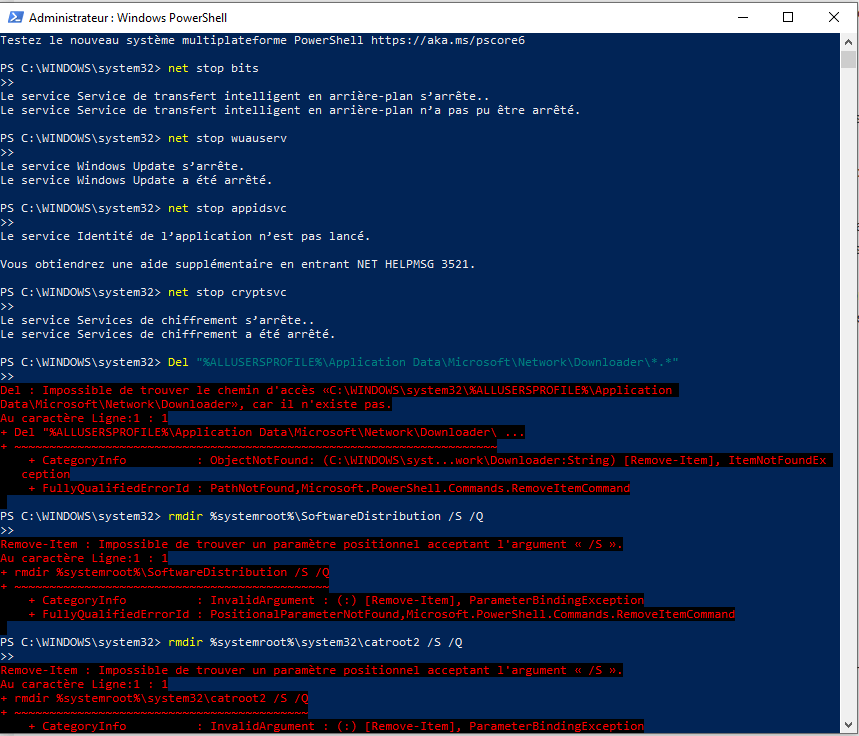Viewport: 859px width, 736px height.
Task: Click line 'n'a pas pu être arrêté'
Action: coord(290,110)
